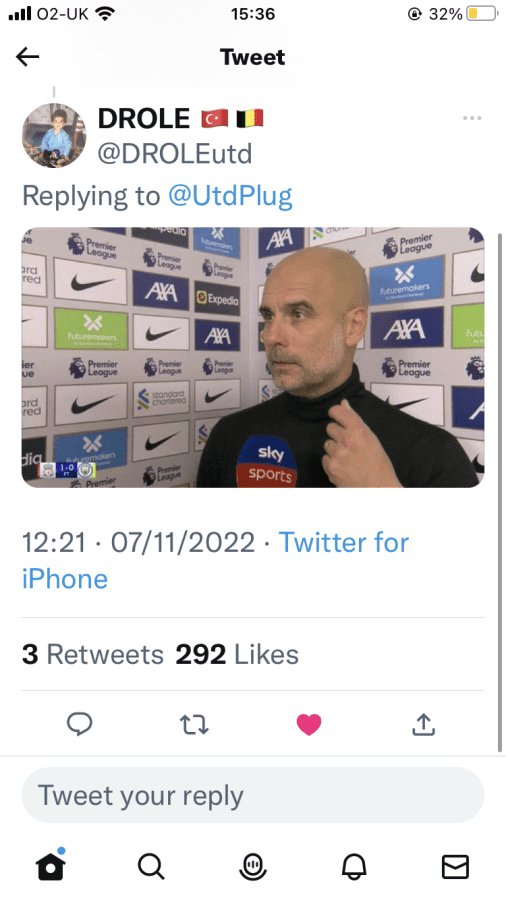506x900 pixels.
Task: Tap the share upload icon
Action: (x=423, y=724)
